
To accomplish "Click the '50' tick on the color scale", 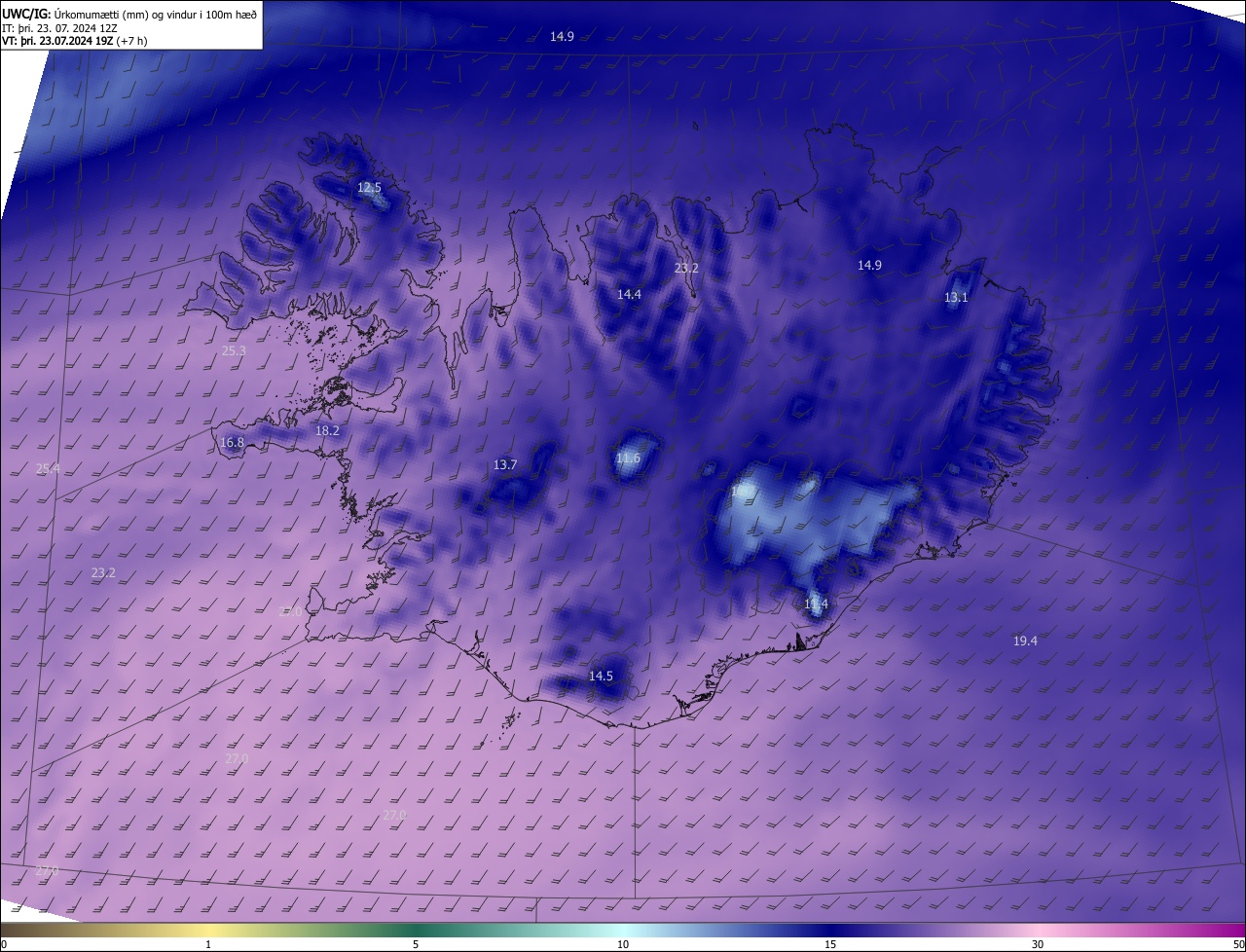I will (x=1238, y=944).
